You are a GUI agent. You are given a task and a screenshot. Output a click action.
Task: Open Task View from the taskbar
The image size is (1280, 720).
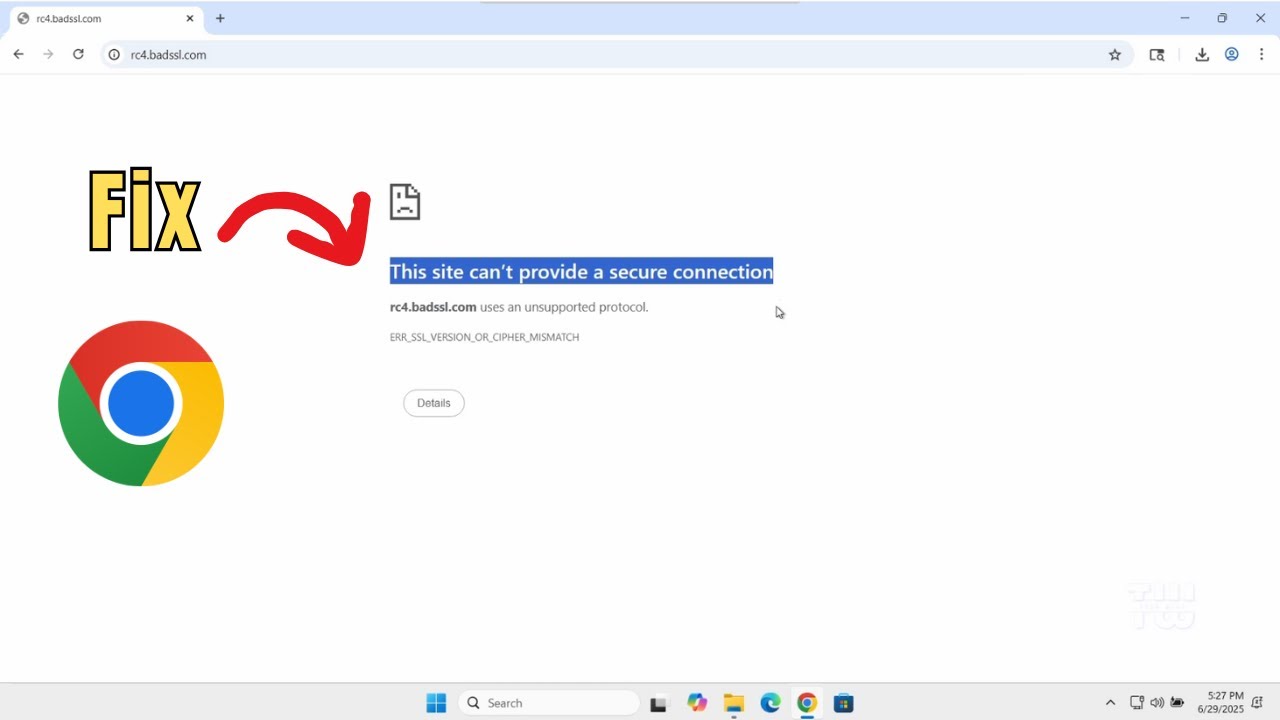[x=658, y=703]
